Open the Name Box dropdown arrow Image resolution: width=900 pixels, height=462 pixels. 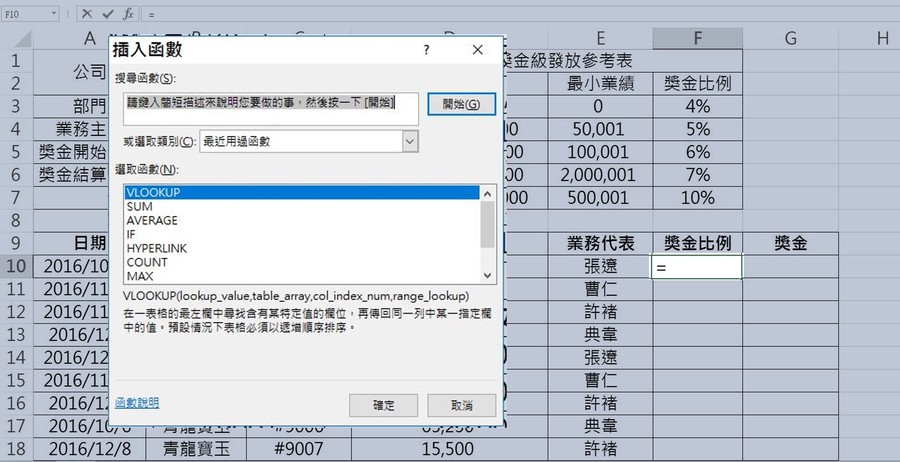(53, 14)
